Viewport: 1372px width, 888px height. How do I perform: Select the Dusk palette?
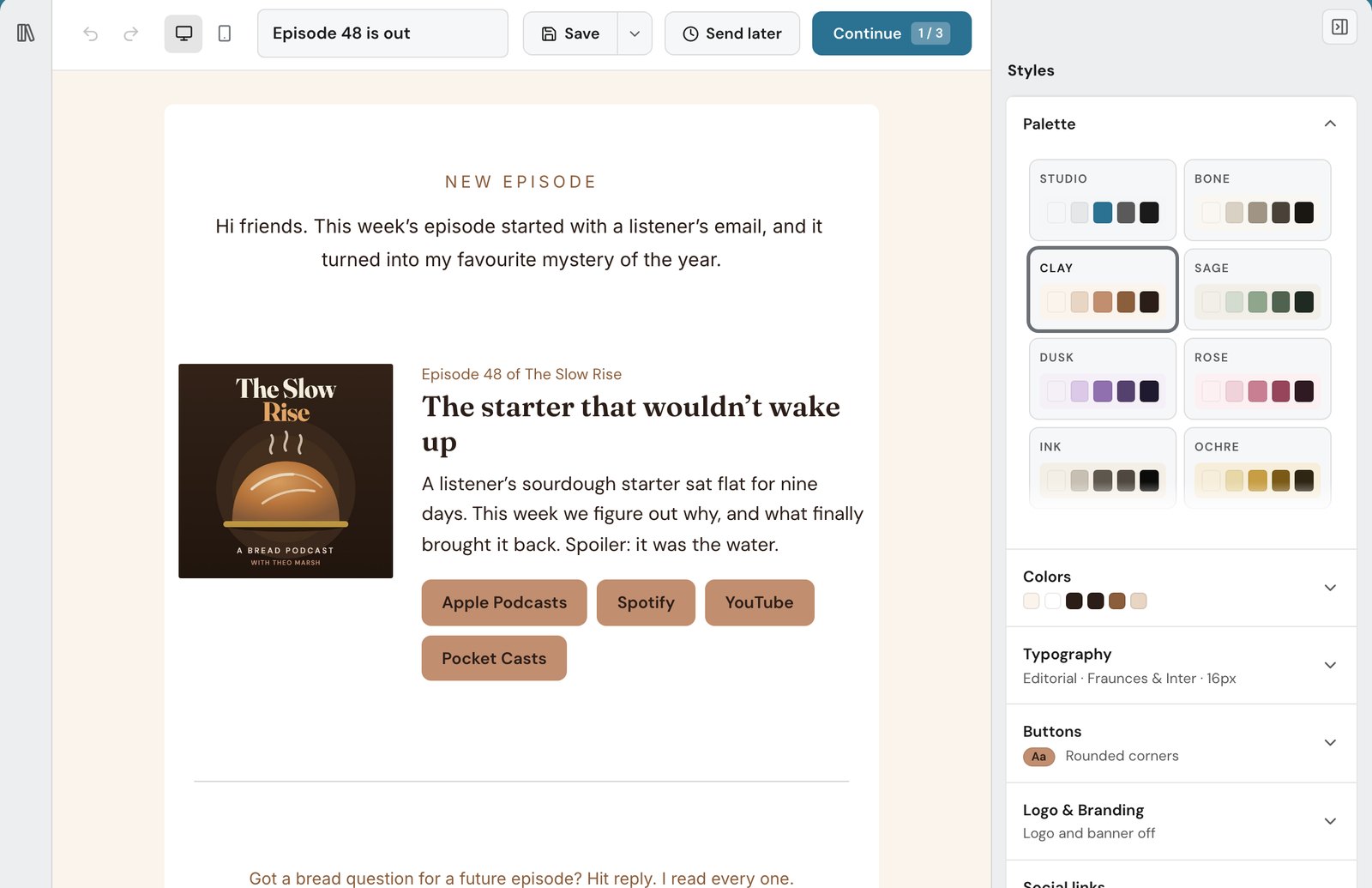click(x=1103, y=378)
